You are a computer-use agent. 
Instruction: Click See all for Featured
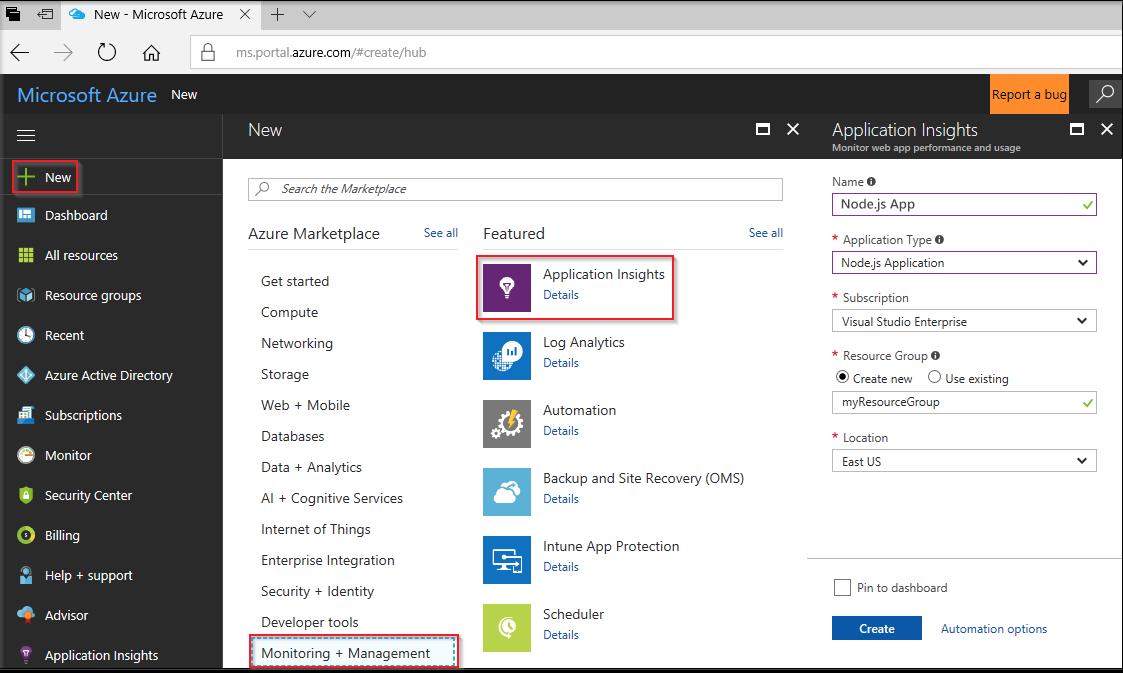tap(766, 233)
